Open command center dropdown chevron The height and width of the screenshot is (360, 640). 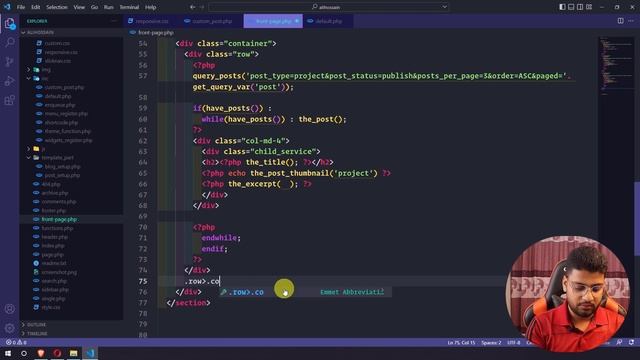point(444,7)
